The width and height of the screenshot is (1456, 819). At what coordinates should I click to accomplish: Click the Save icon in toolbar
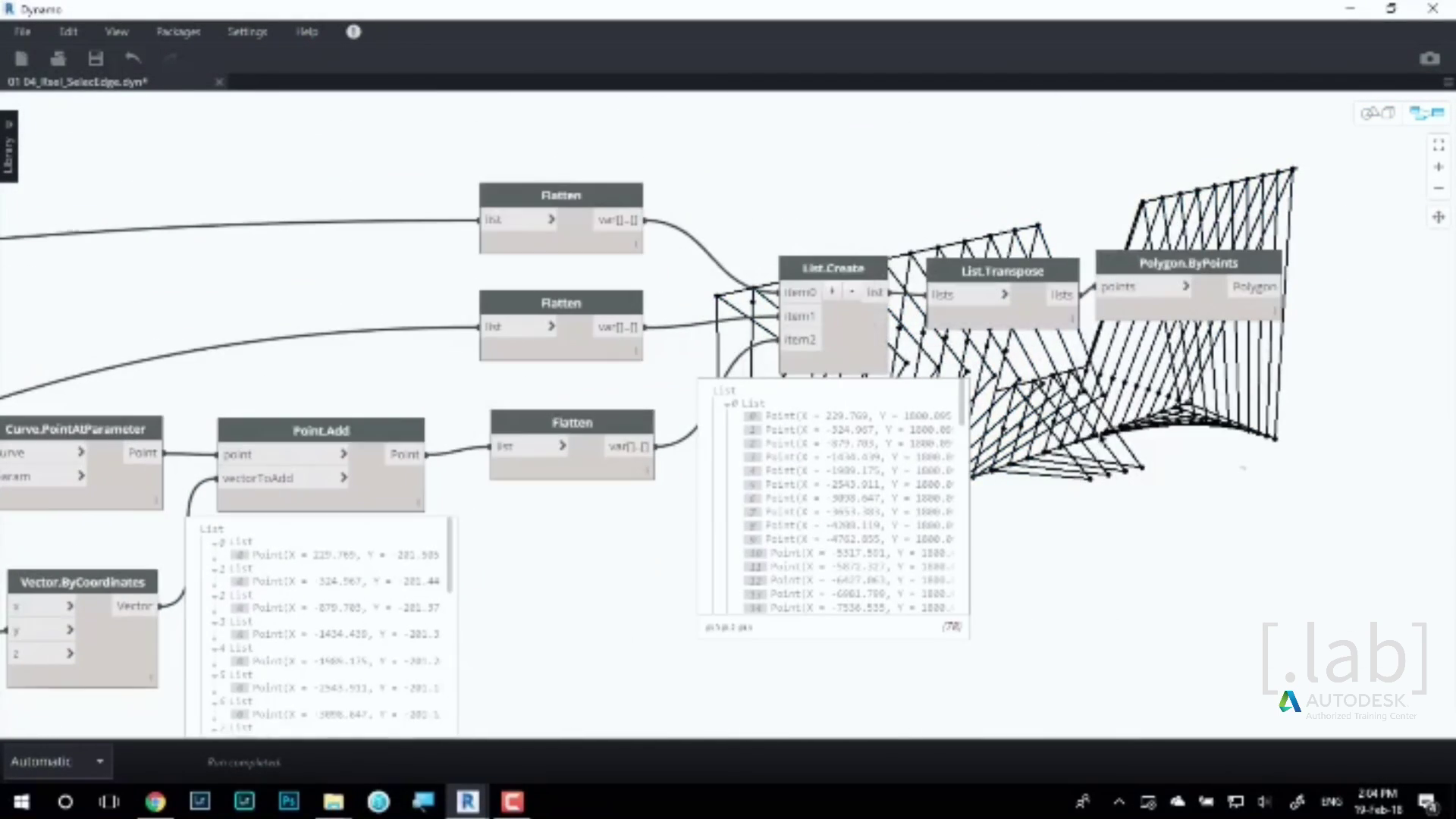tap(96, 58)
